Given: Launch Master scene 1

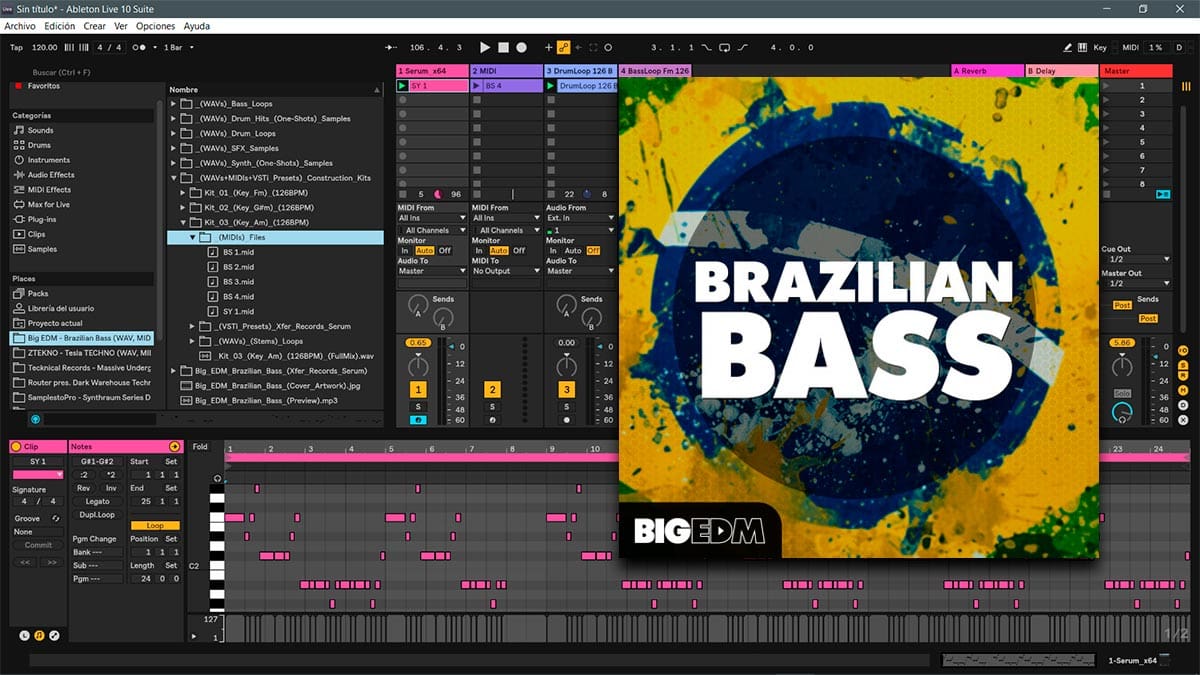Looking at the screenshot, I should click(1107, 86).
